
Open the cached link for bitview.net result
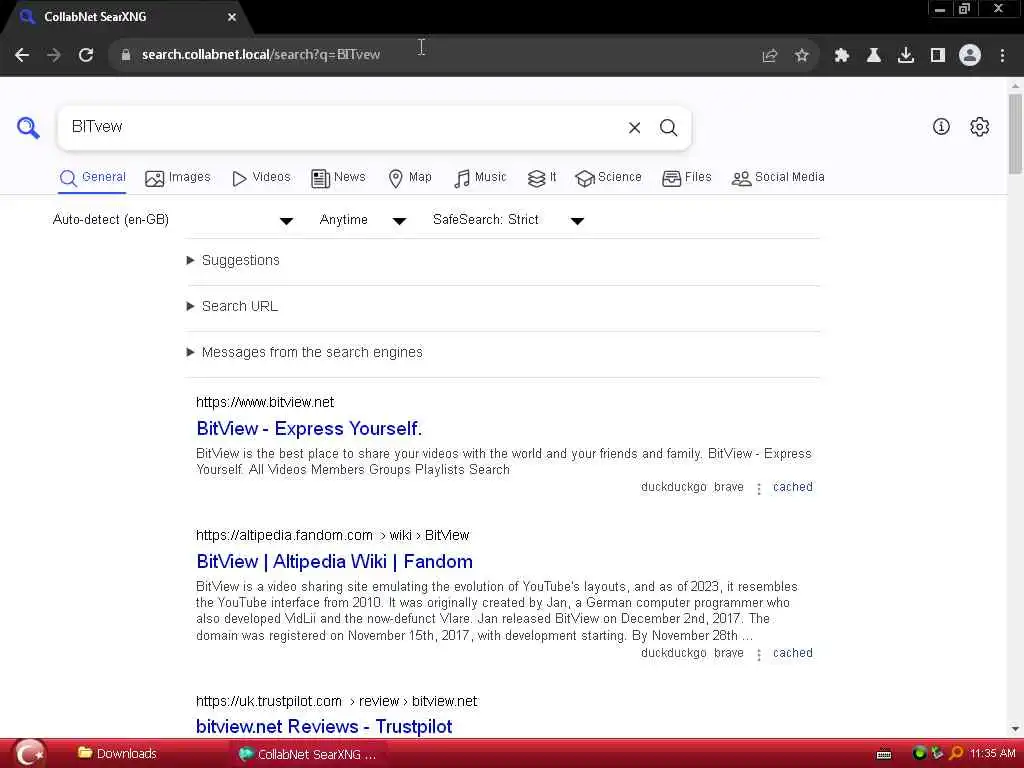793,487
